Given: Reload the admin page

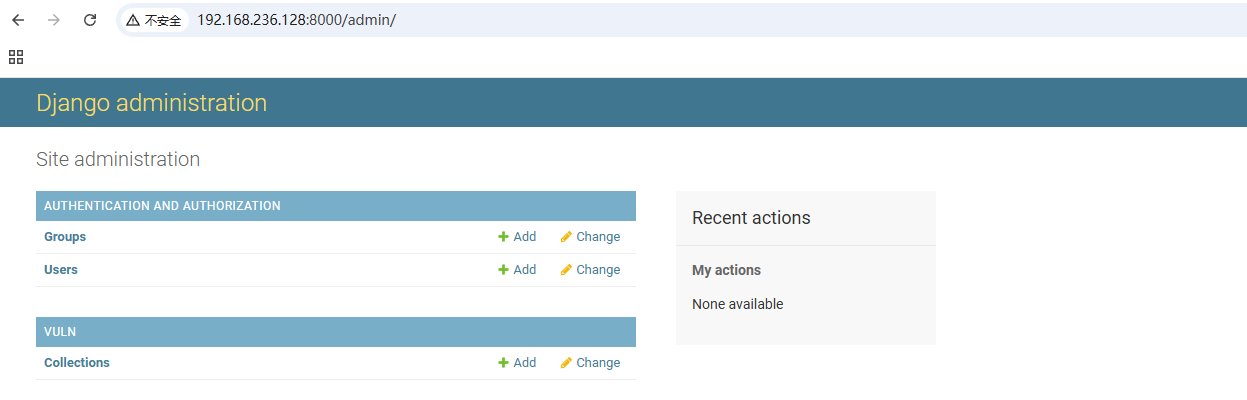Looking at the screenshot, I should (x=90, y=20).
